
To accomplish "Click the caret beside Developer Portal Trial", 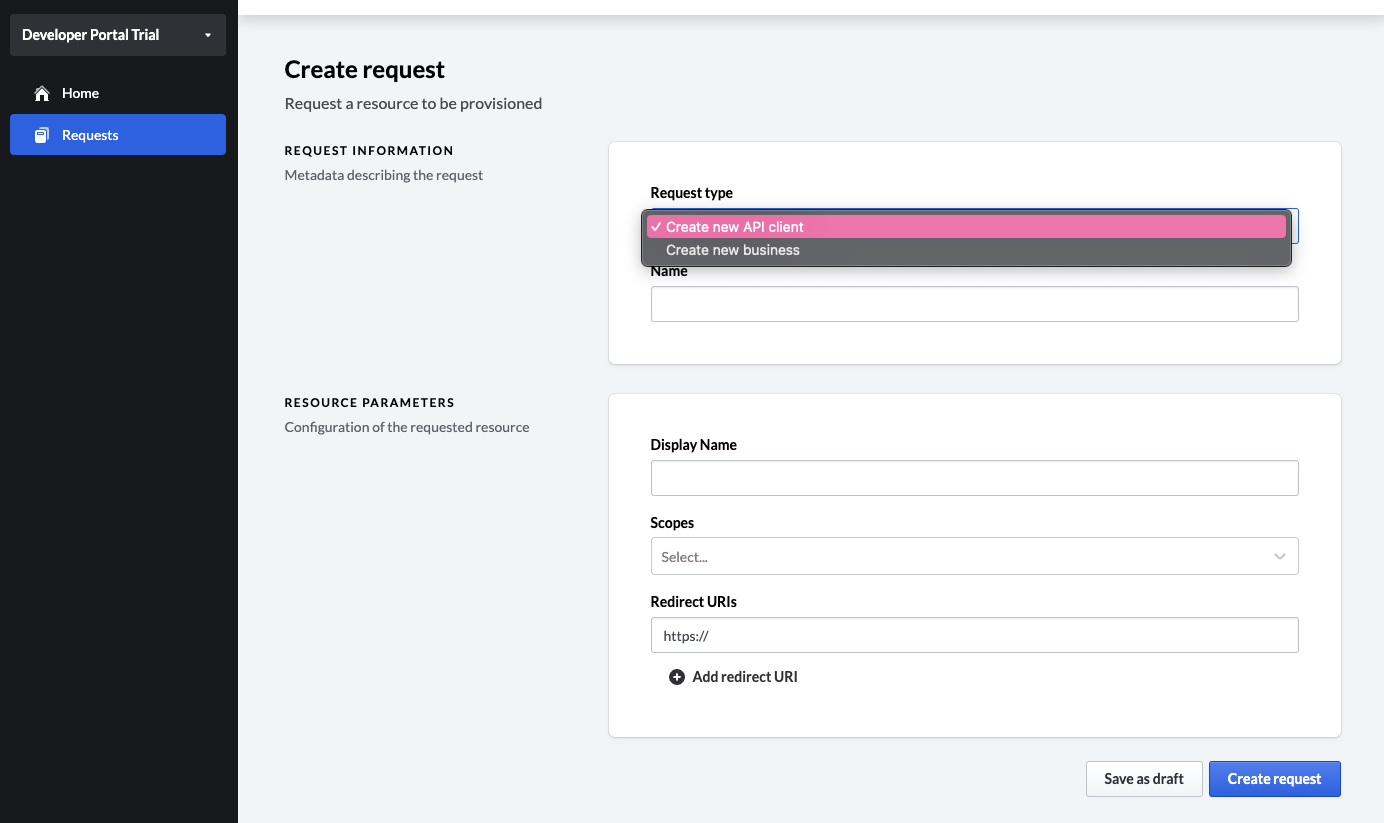I will point(208,35).
